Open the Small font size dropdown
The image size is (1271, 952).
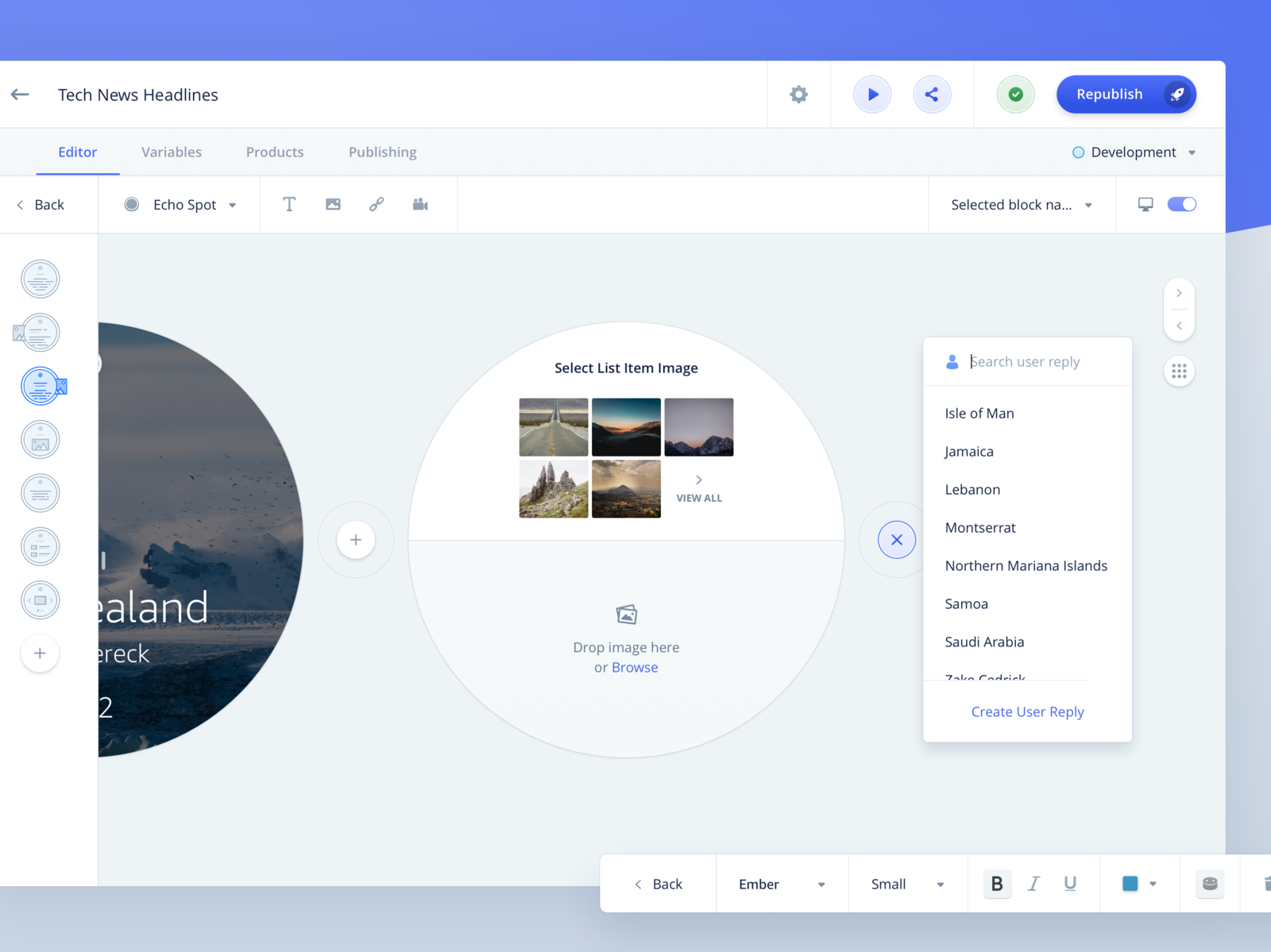[906, 883]
